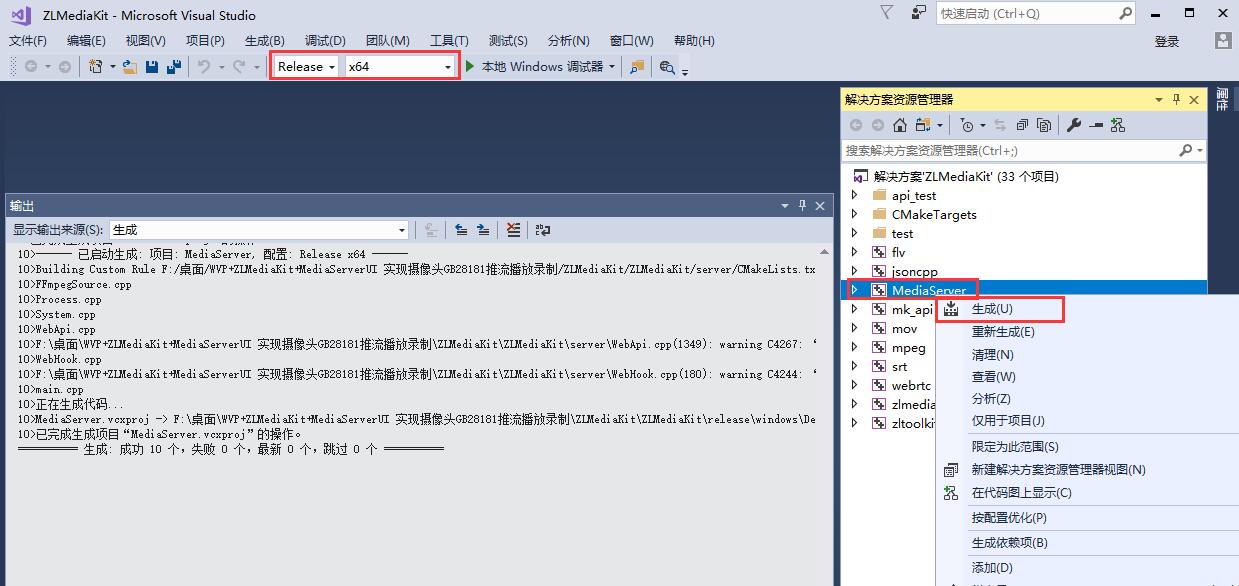Toggle auto-hide pin on Output panel
The image size is (1239, 586).
[x=802, y=206]
